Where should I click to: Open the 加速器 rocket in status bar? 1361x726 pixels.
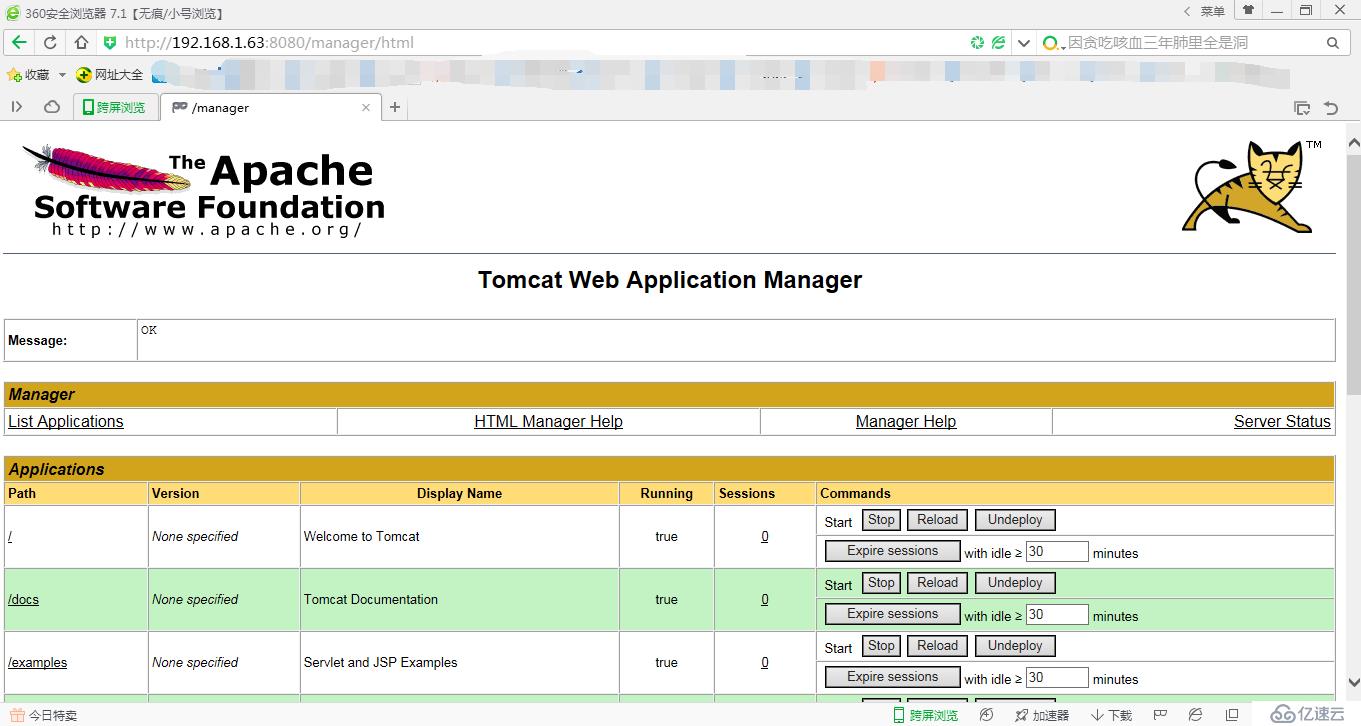pyautogui.click(x=1041, y=716)
